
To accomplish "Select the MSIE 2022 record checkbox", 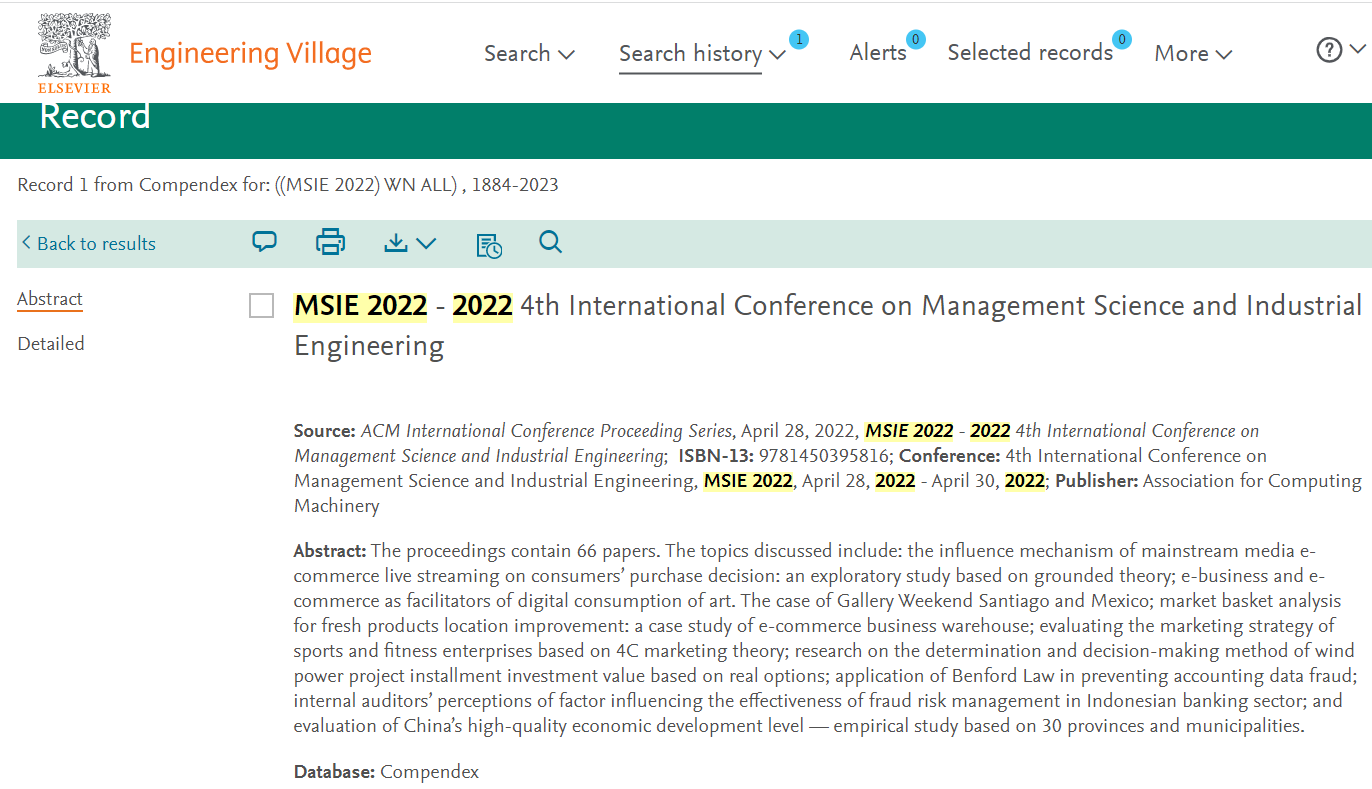I will [x=261, y=306].
